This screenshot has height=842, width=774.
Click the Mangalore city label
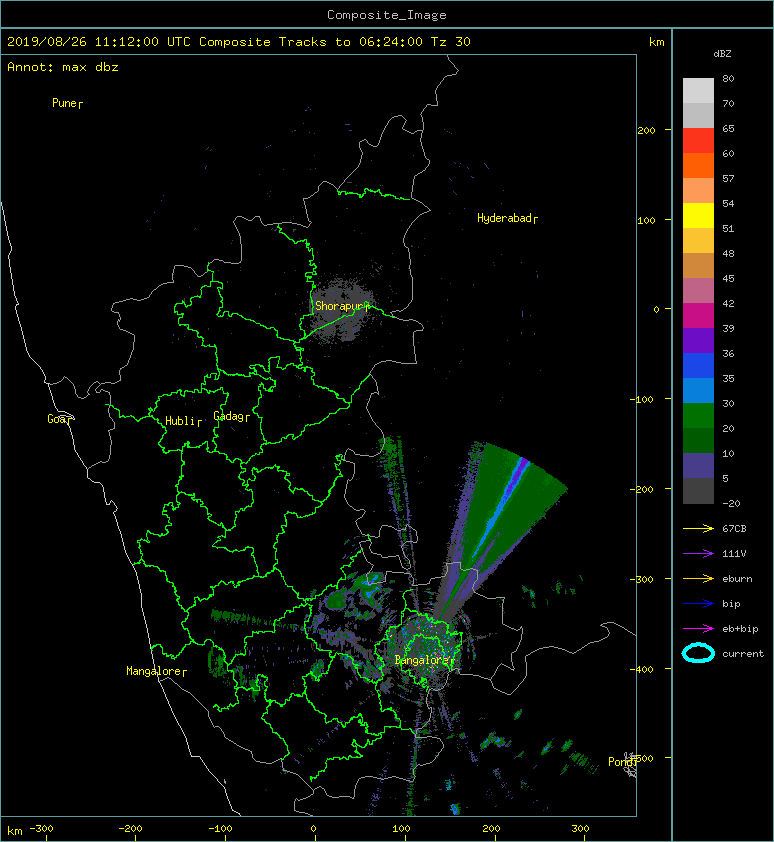[156, 671]
